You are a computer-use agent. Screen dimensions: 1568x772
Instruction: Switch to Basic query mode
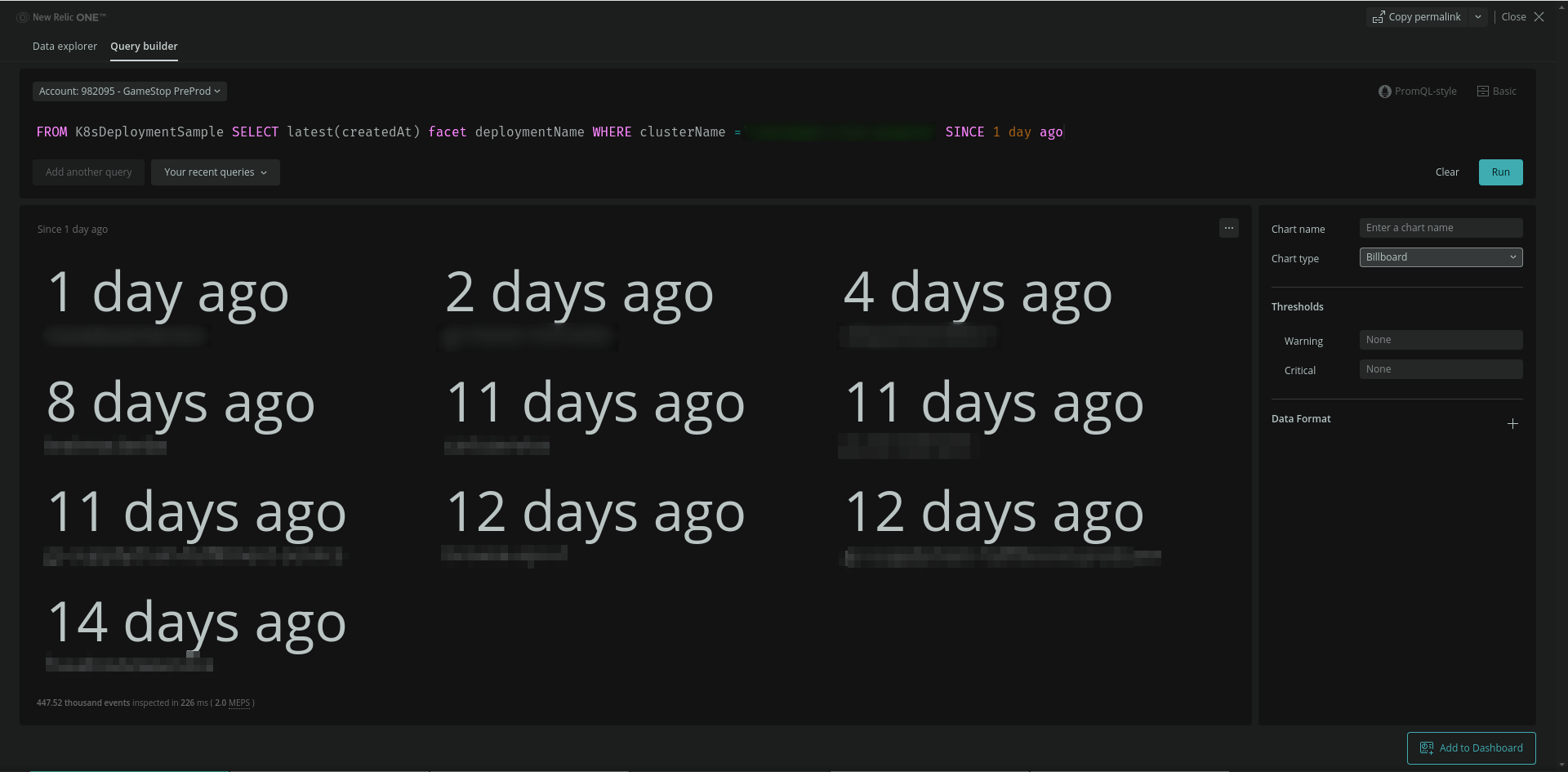(1496, 91)
